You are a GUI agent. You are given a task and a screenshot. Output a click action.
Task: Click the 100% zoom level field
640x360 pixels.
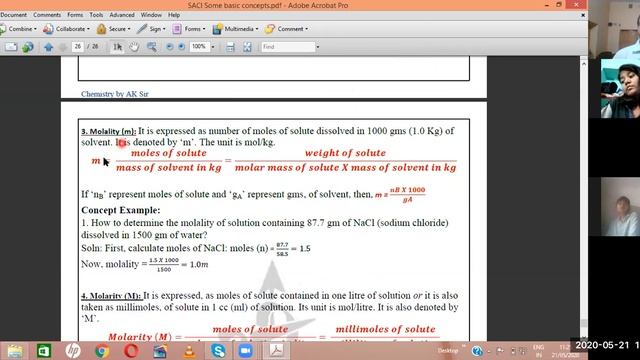click(x=199, y=47)
